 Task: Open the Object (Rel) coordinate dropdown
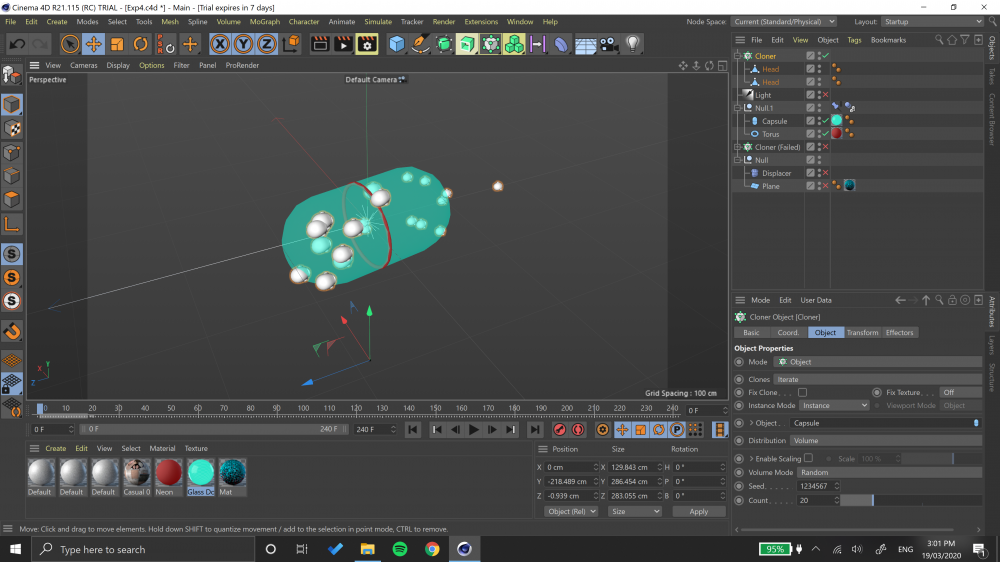(x=571, y=511)
